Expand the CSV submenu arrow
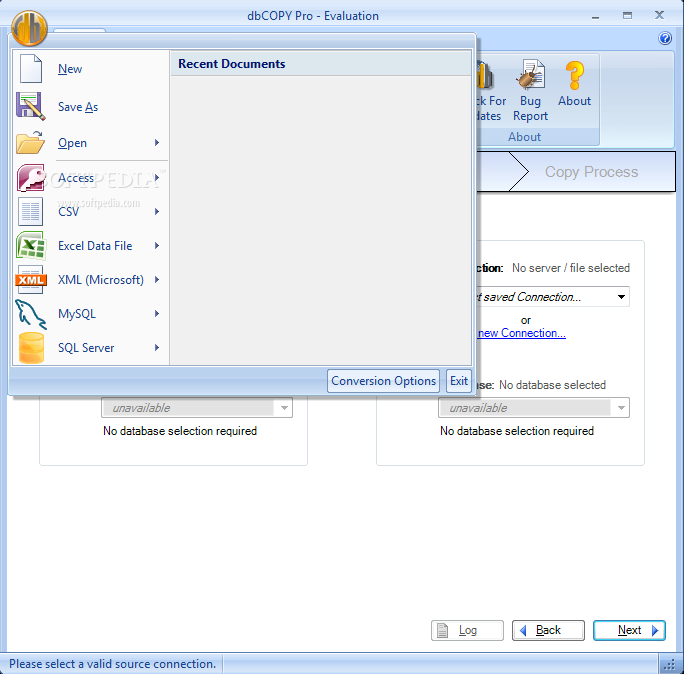 (157, 212)
